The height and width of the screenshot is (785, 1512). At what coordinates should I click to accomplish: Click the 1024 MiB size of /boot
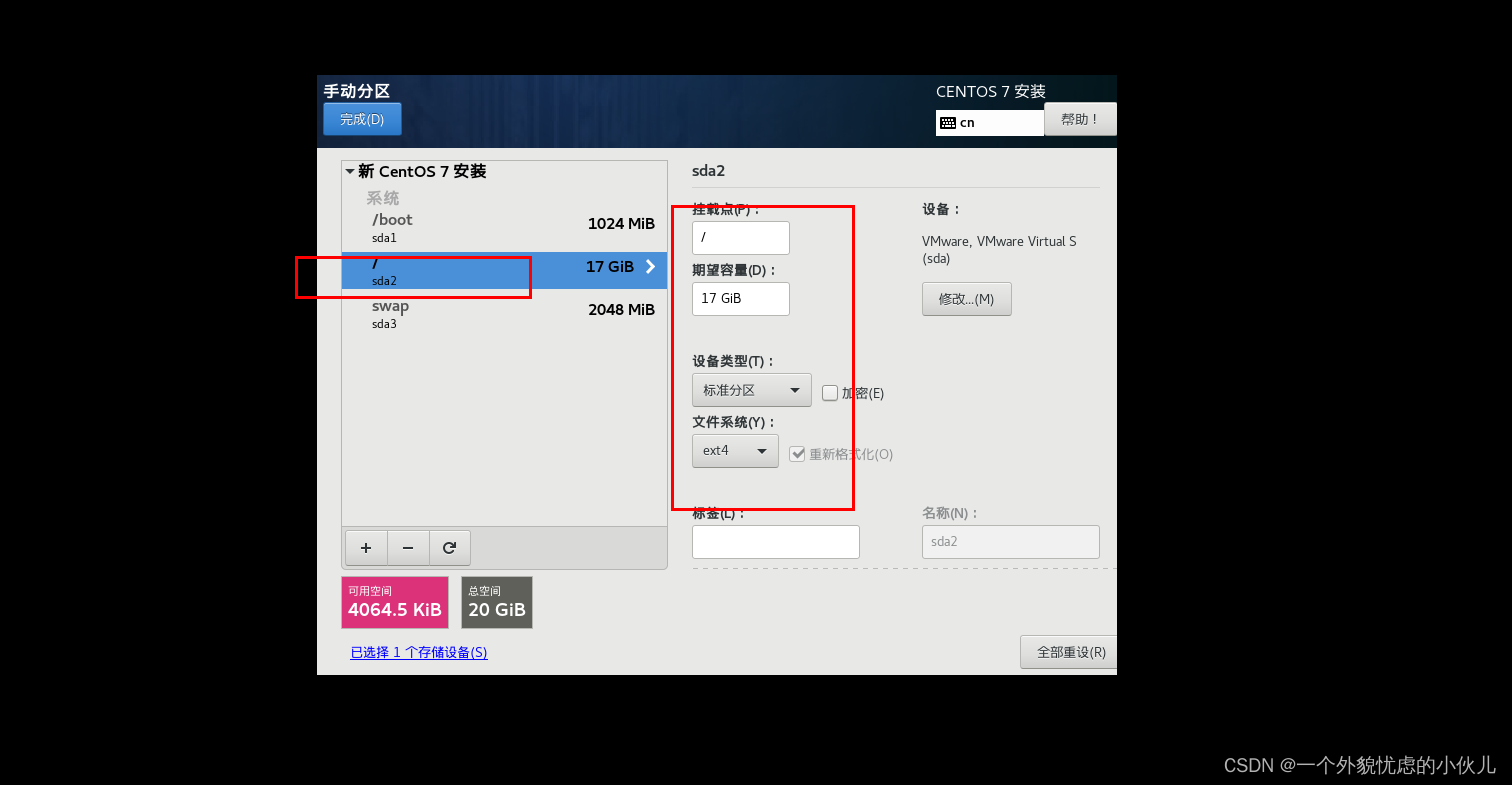pyautogui.click(x=621, y=224)
